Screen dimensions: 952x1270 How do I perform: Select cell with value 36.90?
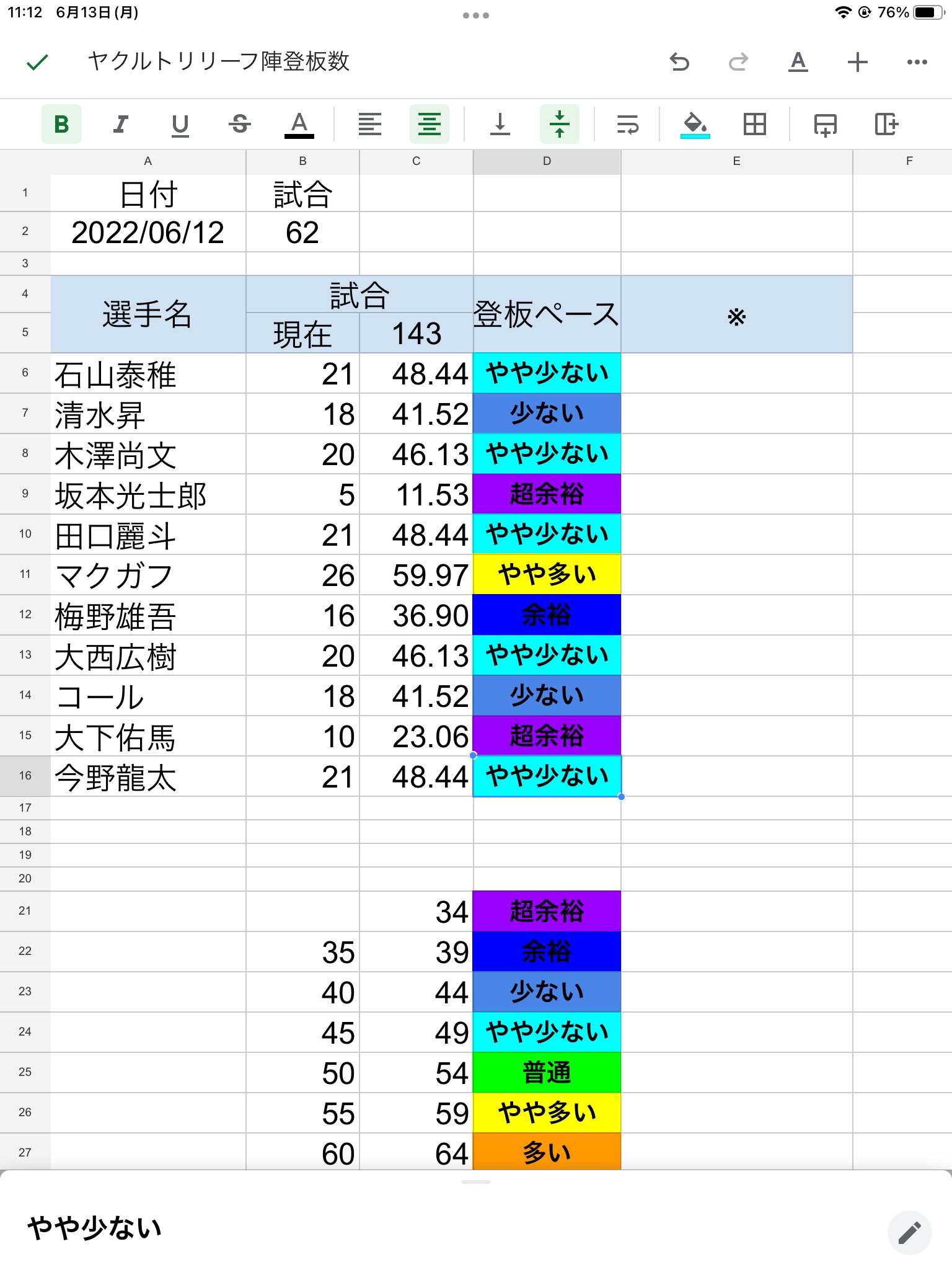pyautogui.click(x=416, y=615)
